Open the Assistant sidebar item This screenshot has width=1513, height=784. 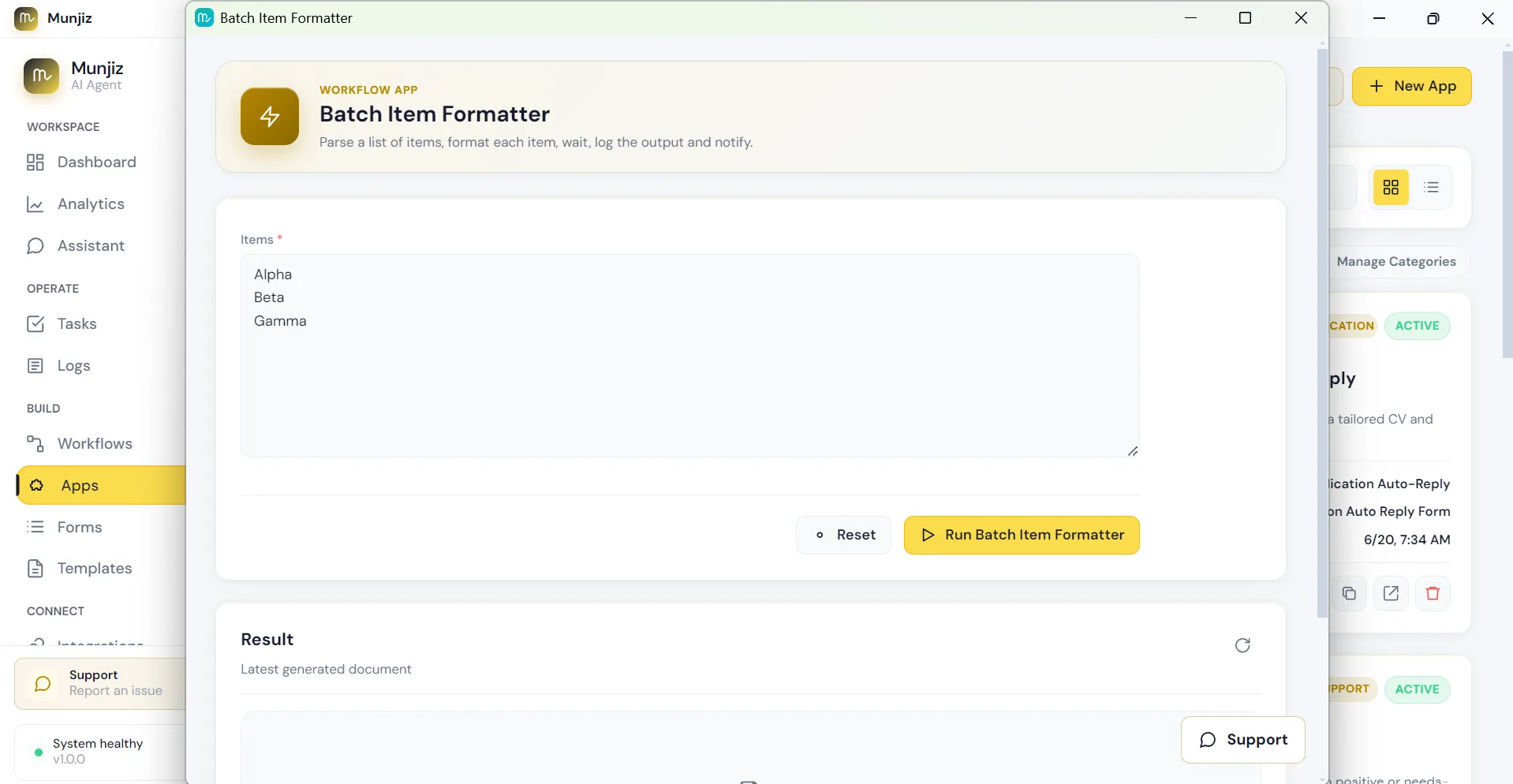(x=100, y=245)
